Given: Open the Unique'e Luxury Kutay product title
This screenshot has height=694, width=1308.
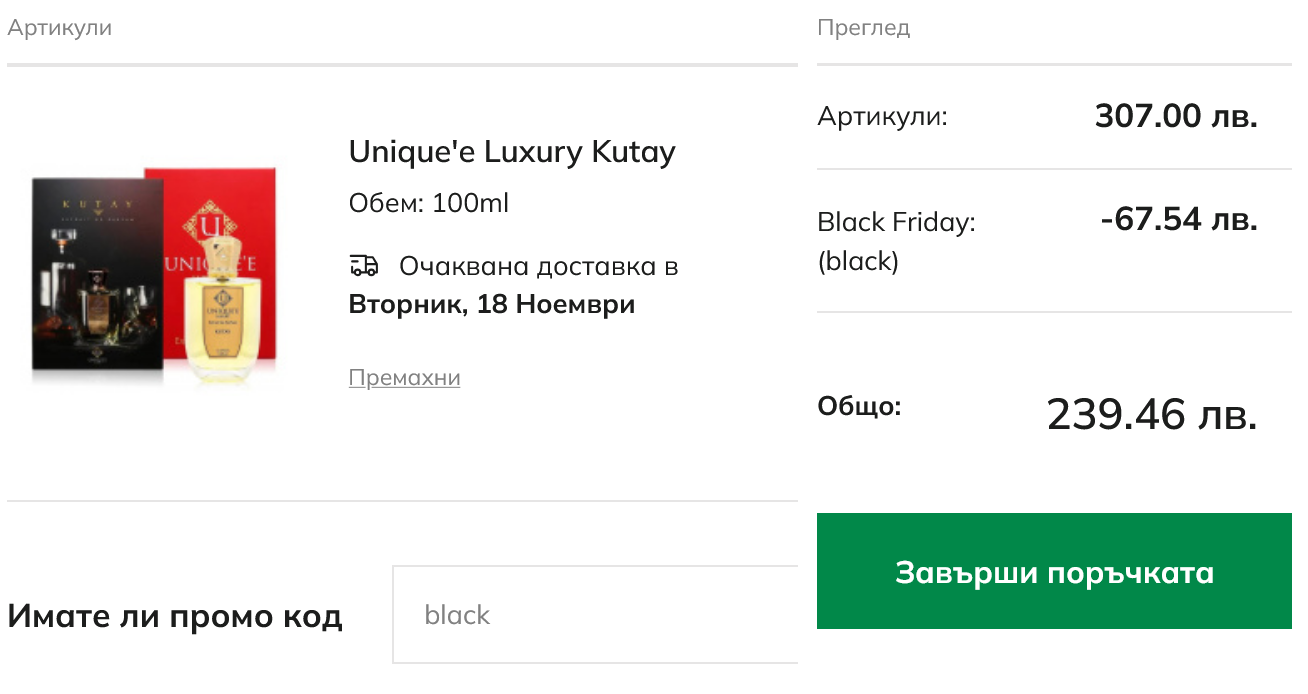Looking at the screenshot, I should coord(512,152).
